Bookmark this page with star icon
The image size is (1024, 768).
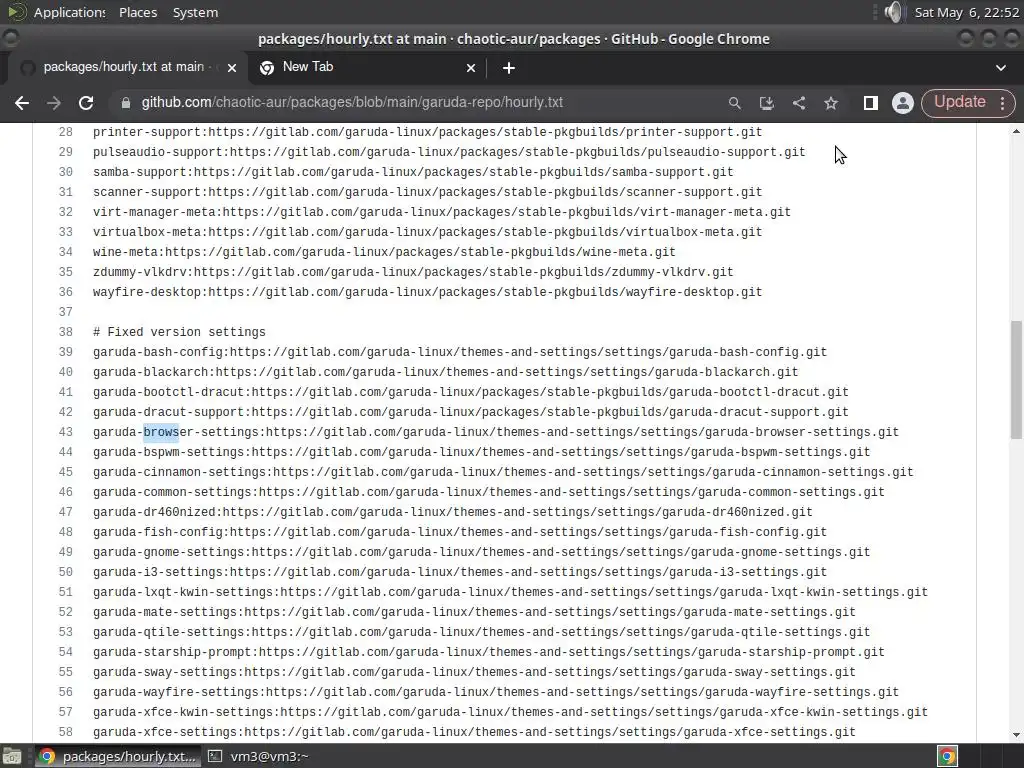click(831, 103)
